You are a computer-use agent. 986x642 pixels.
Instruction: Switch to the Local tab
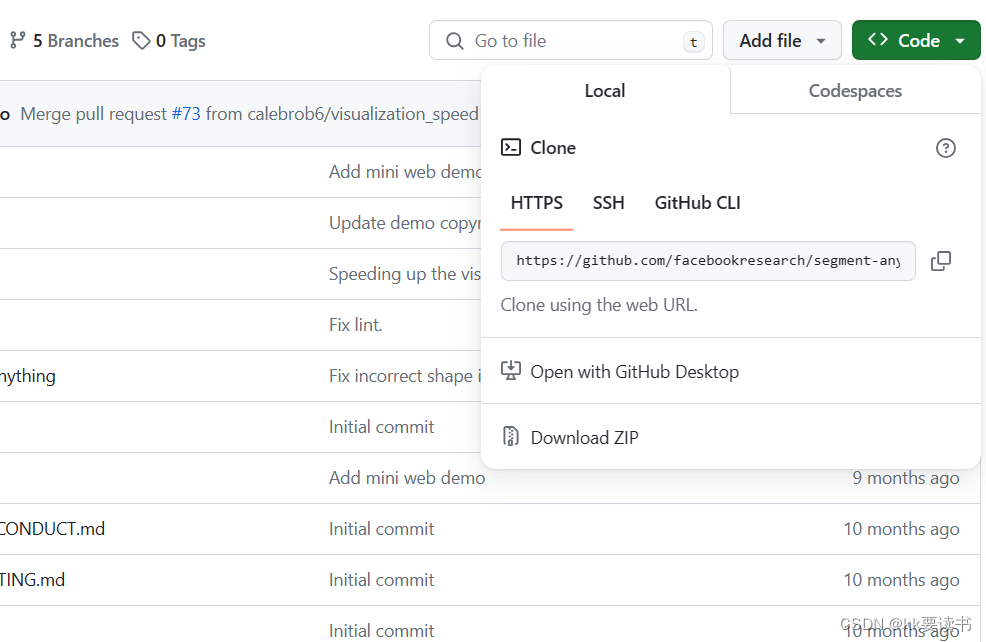(605, 91)
